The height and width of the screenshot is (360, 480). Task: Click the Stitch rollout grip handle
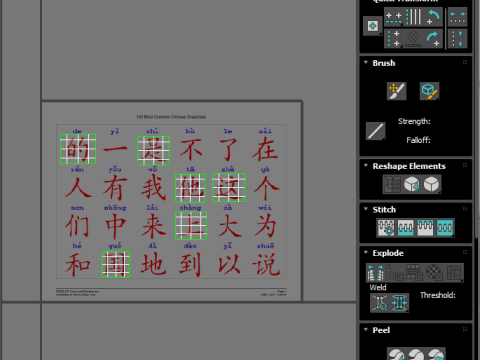coord(465,209)
